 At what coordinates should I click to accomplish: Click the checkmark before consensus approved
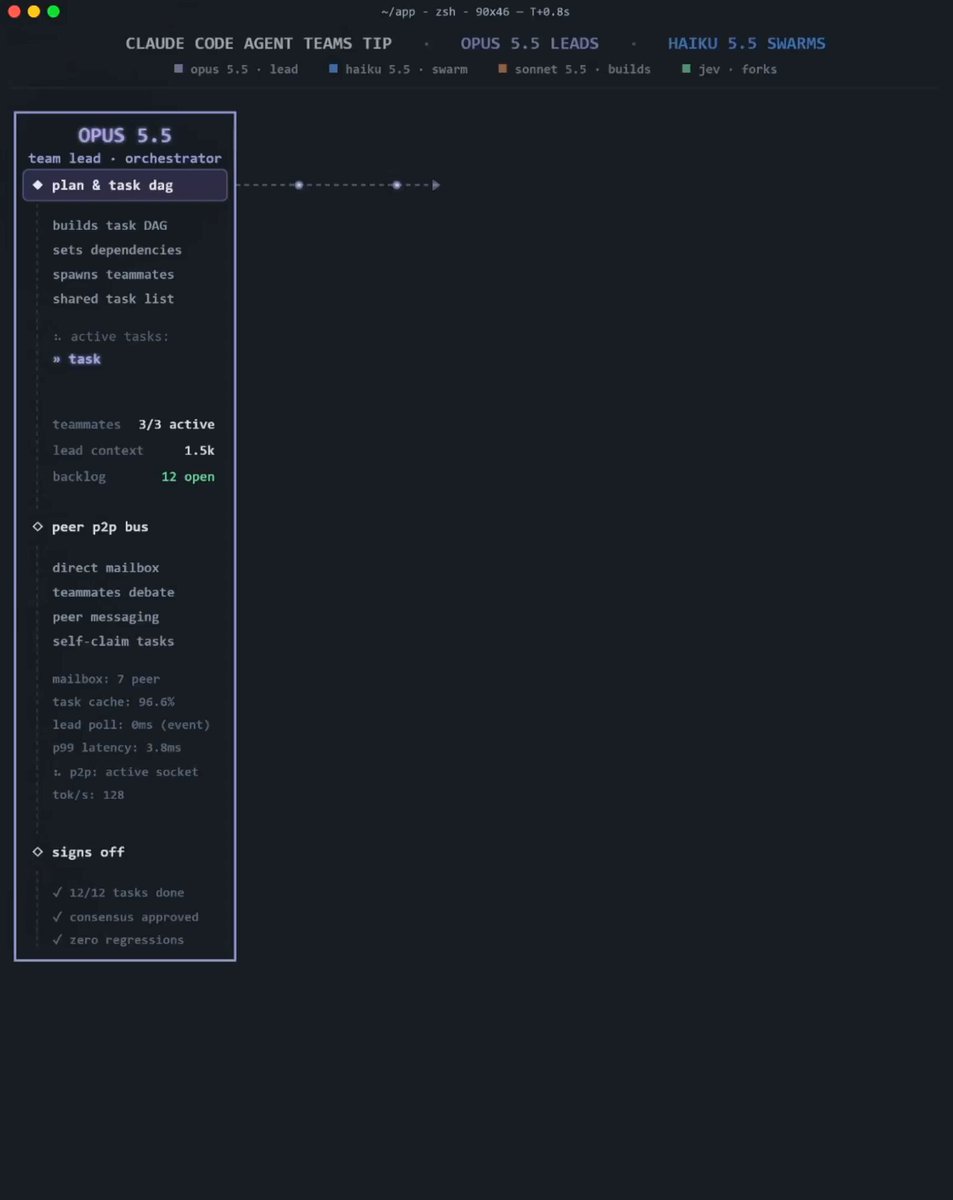[x=58, y=917]
